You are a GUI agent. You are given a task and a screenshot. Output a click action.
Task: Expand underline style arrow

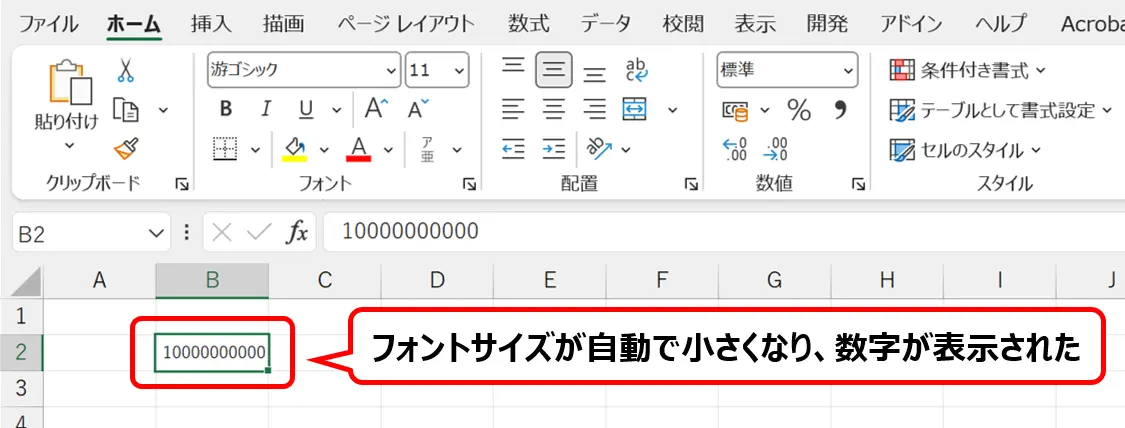[336, 110]
